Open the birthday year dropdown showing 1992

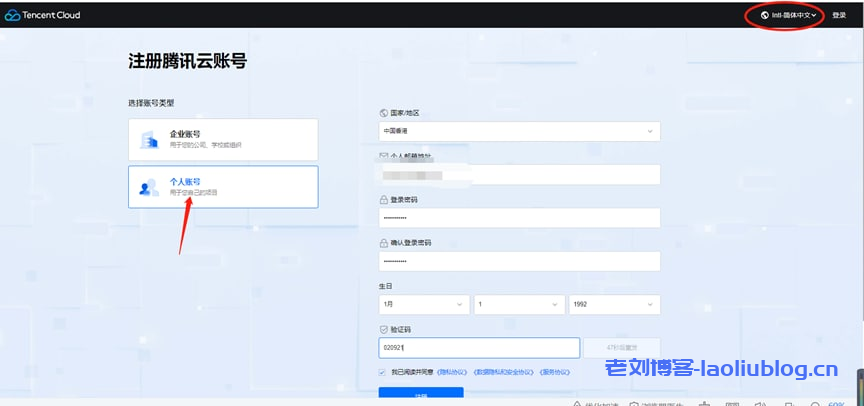tap(614, 305)
